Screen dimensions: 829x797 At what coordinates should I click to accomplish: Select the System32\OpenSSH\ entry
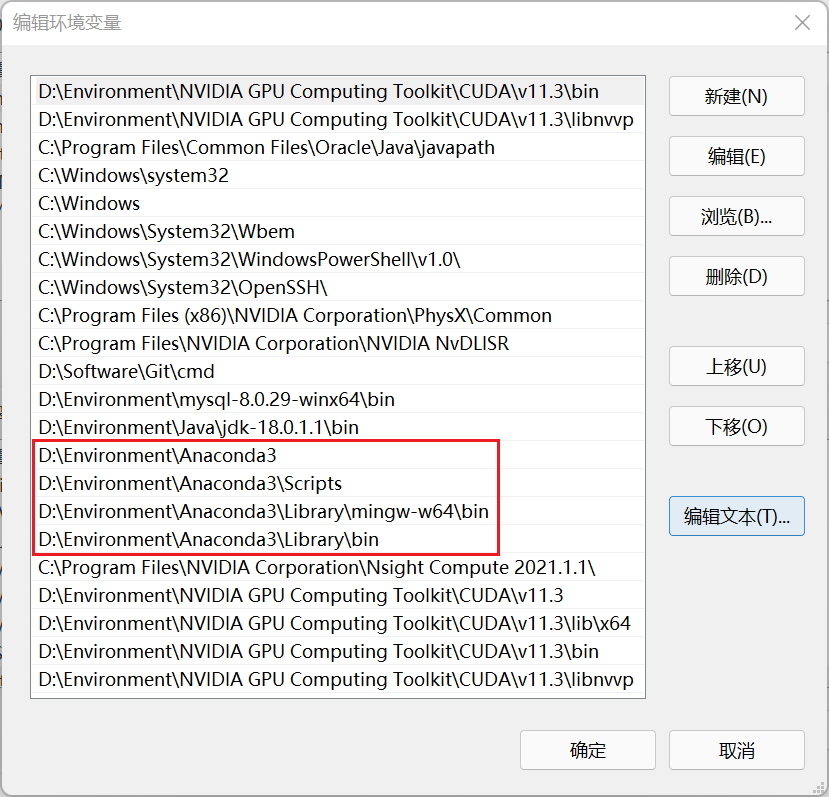(338, 288)
